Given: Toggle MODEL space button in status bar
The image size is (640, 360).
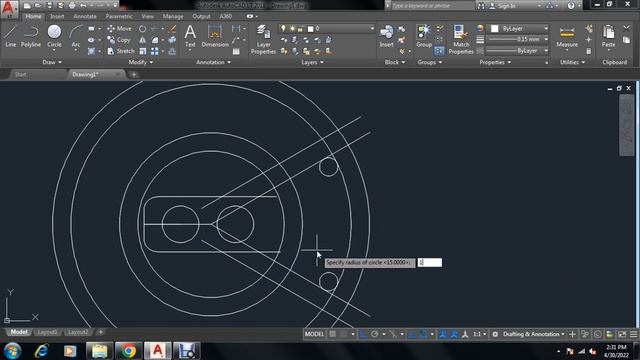Looking at the screenshot, I should [314, 334].
